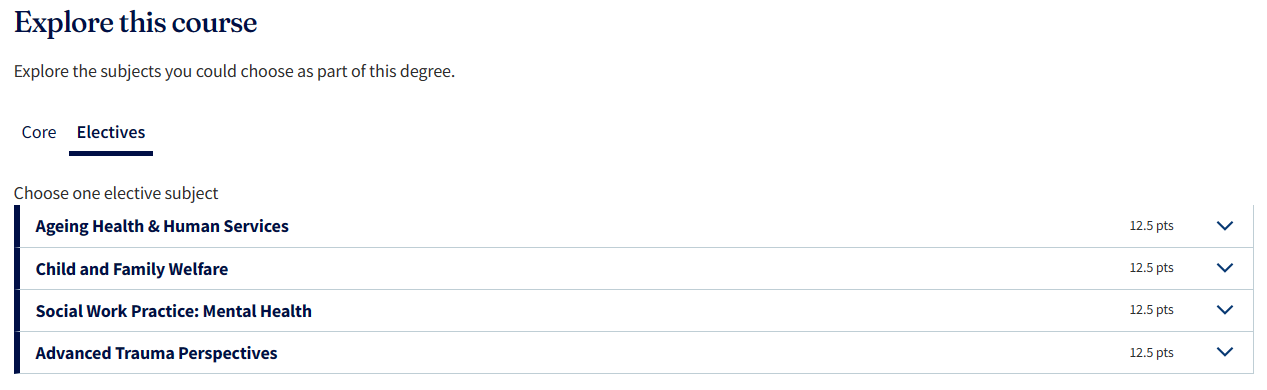Open chevron for Social Work Practice: Mental Health
The image size is (1267, 390).
(1225, 310)
